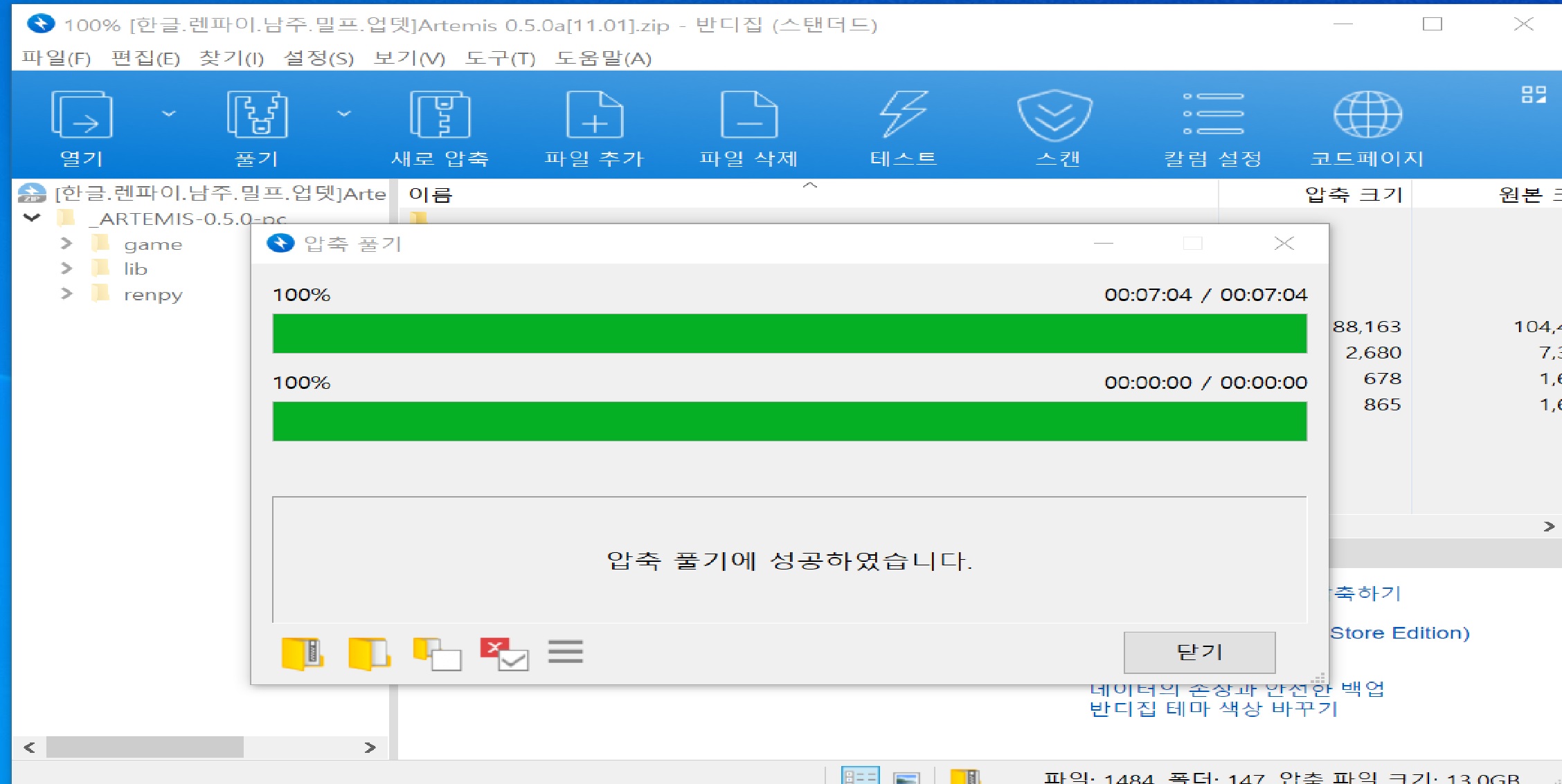Expand the game folder node
The width and height of the screenshot is (1562, 784).
(66, 244)
